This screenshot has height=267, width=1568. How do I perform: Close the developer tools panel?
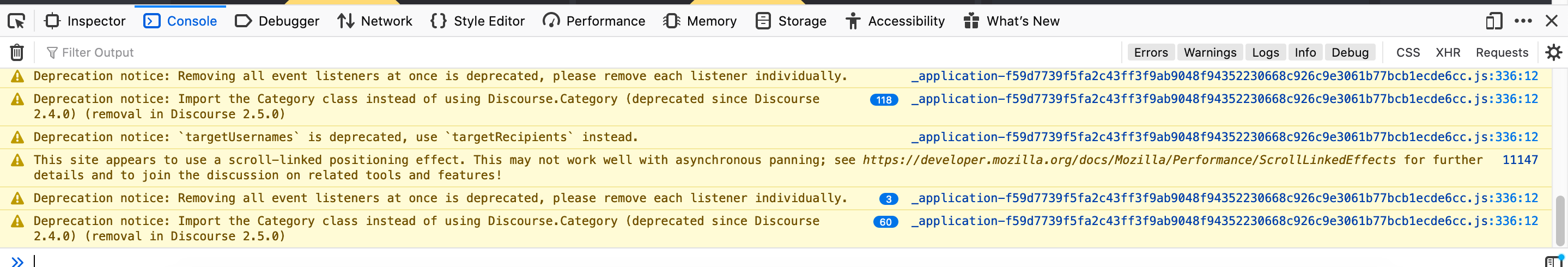(x=1552, y=21)
